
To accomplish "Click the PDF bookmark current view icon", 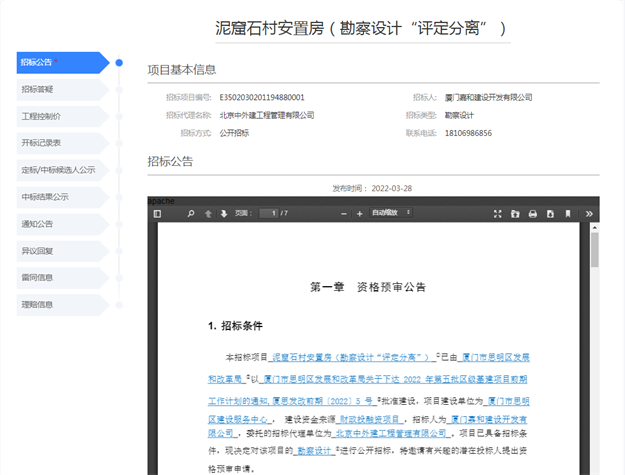I will pyautogui.click(x=568, y=214).
